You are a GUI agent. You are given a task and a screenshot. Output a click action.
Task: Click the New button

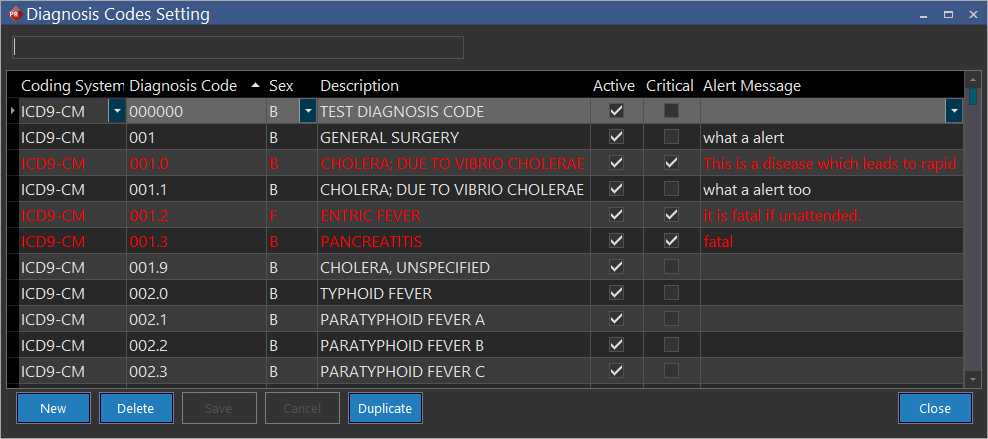(x=53, y=409)
